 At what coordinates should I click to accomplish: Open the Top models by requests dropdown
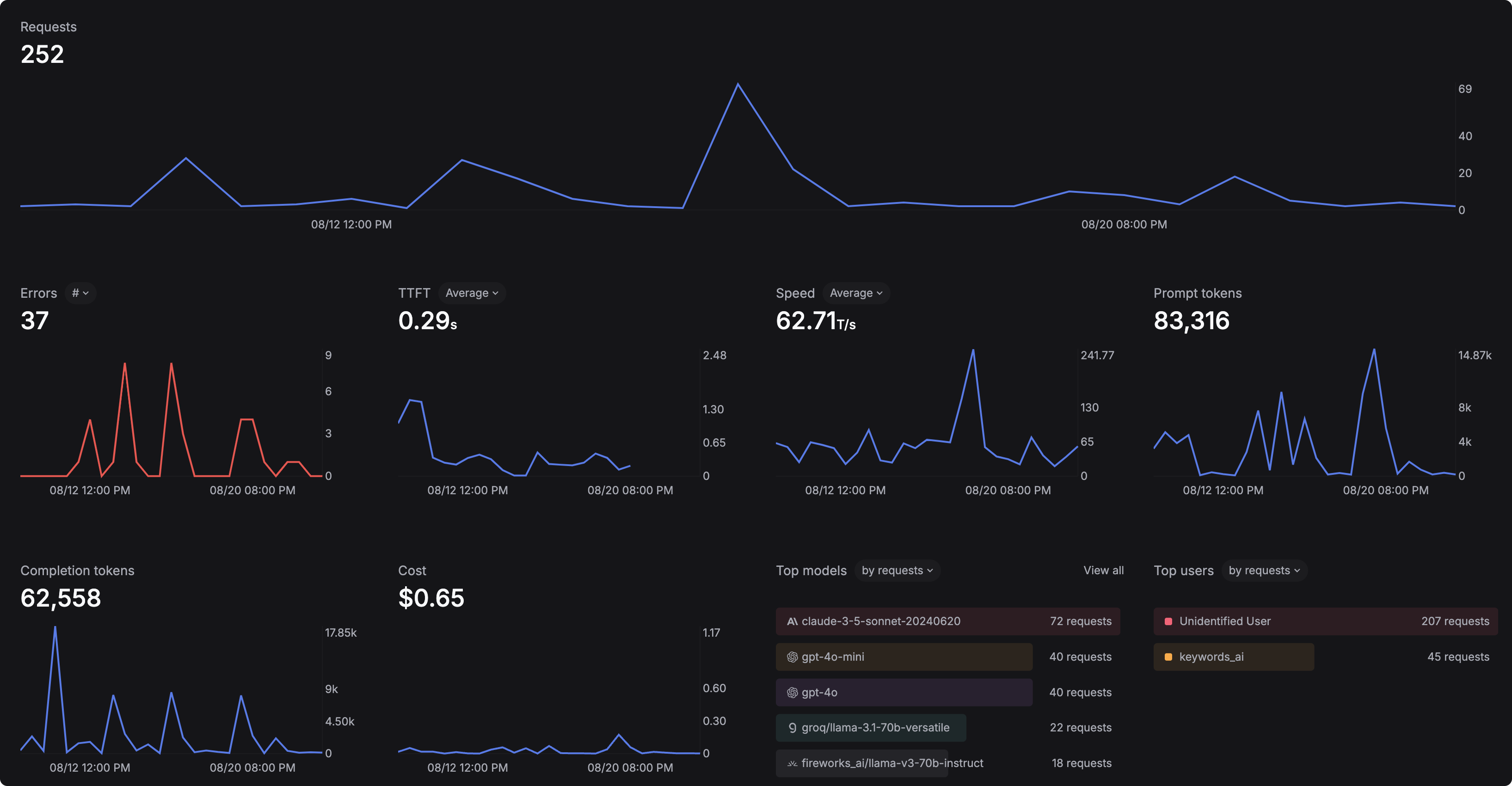pyautogui.click(x=897, y=570)
